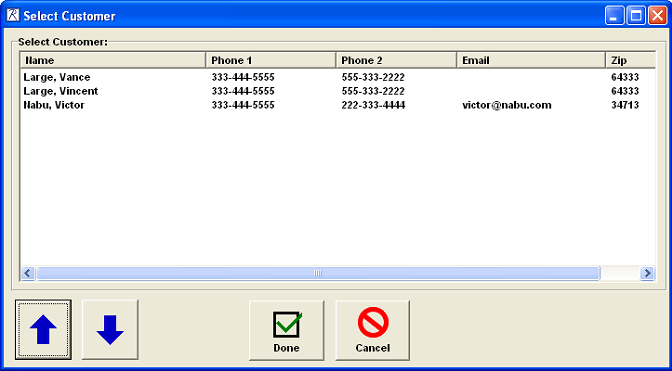
Task: Sort customers by the Name column header
Action: coord(113,60)
